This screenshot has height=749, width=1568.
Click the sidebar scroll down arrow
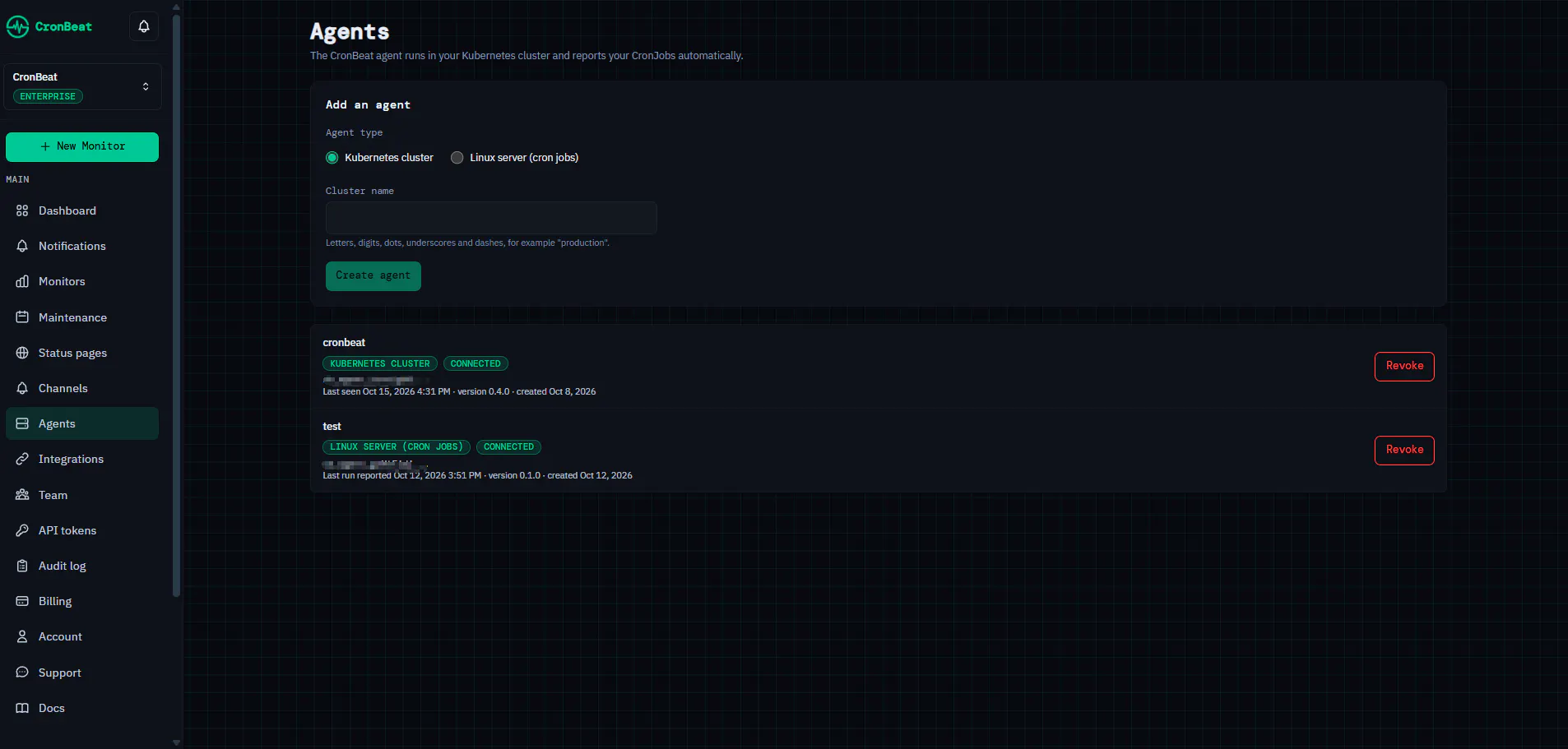176,742
